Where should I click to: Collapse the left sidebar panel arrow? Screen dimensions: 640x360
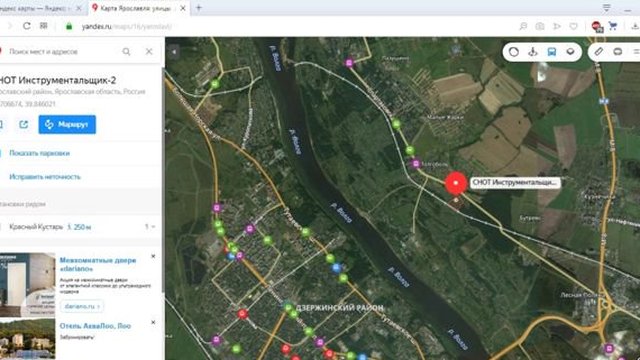[174, 52]
